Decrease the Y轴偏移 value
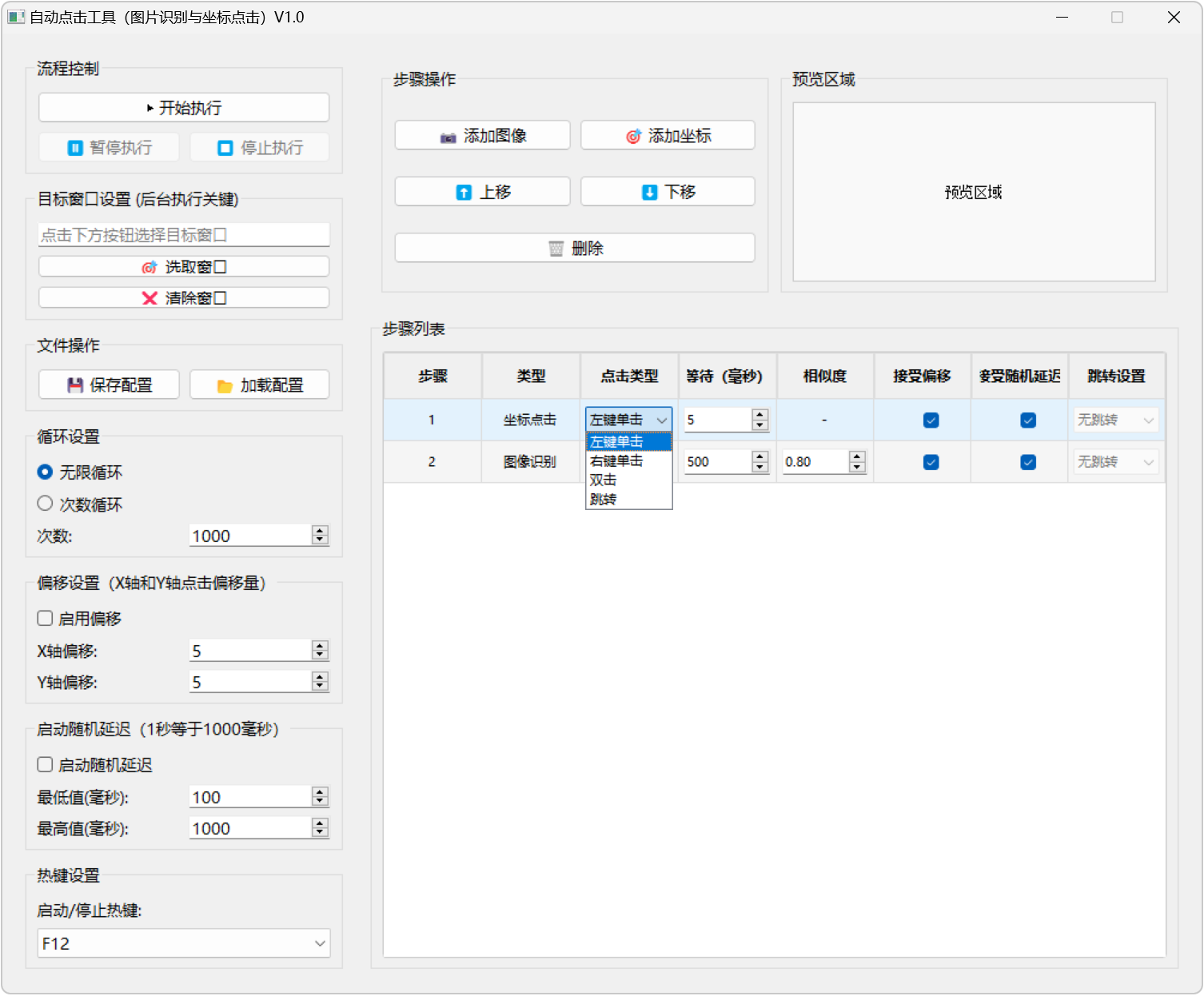This screenshot has width=1204, height=996. tap(320, 687)
